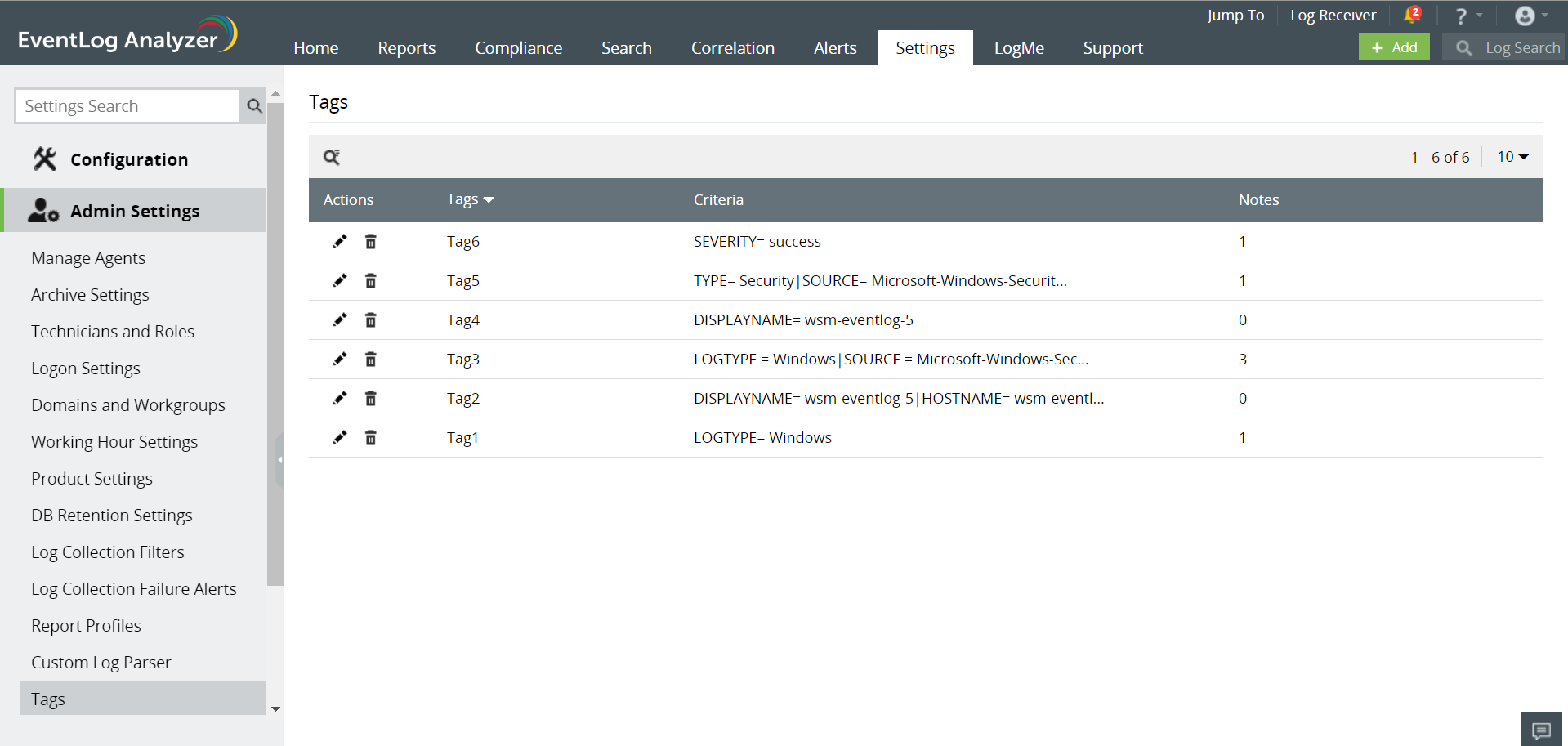Open Custom Log Parser
The image size is (1568, 746).
pyautogui.click(x=101, y=663)
